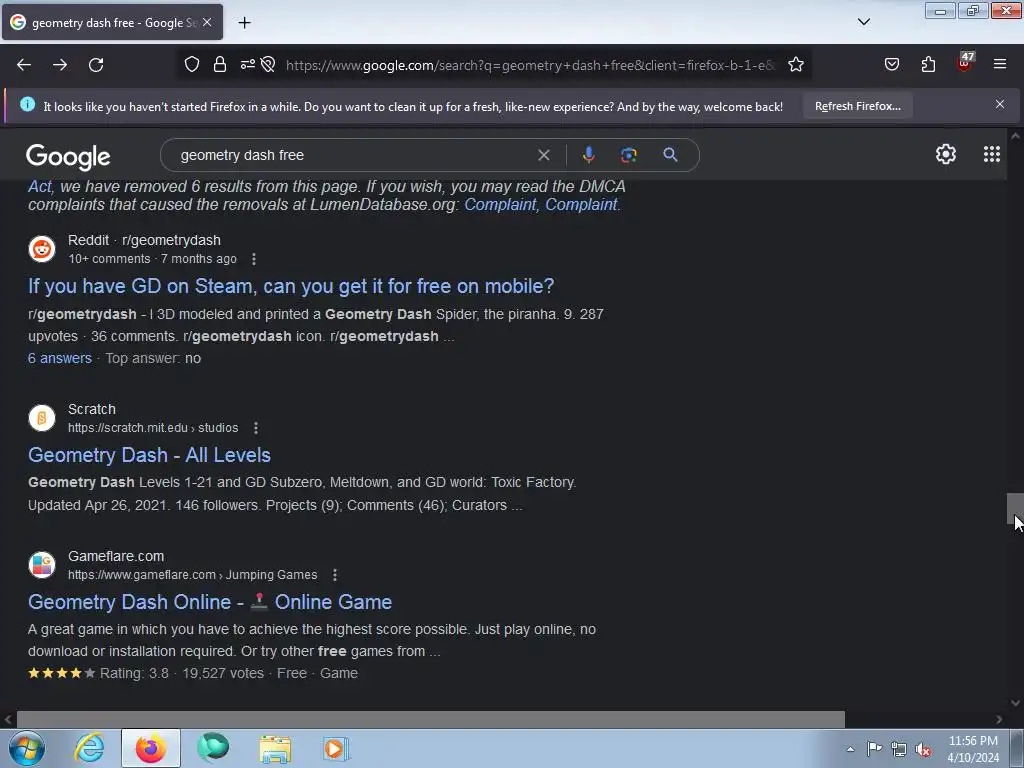The image size is (1024, 768).
Task: Click the vertical scrollbar thumb
Action: point(1015,509)
